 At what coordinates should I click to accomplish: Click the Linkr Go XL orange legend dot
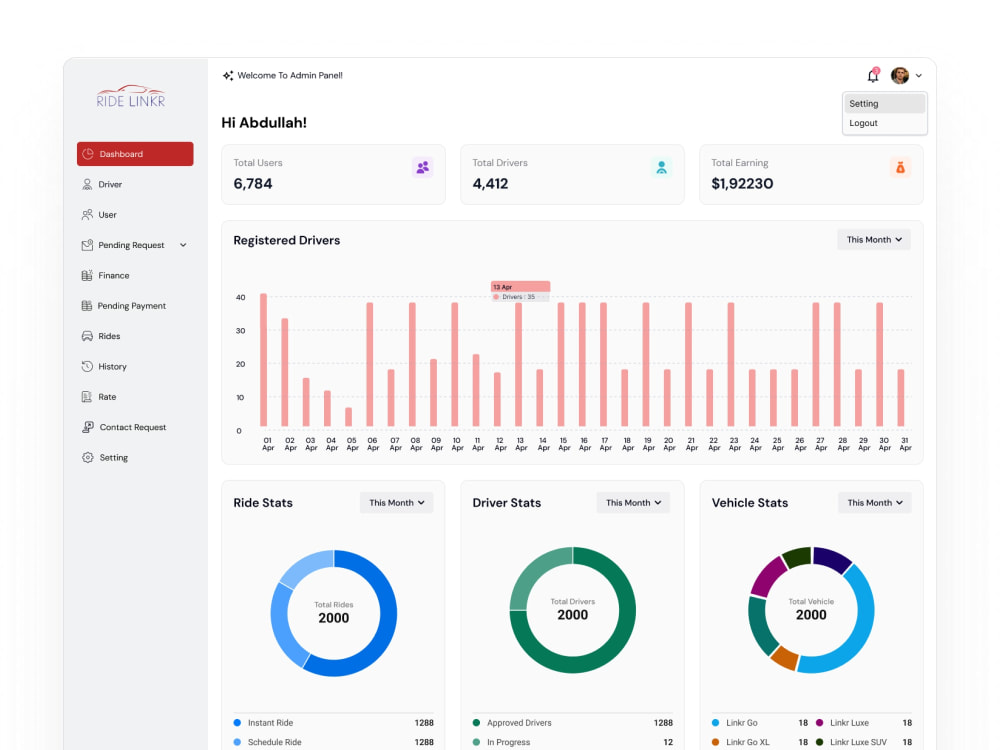pyautogui.click(x=716, y=742)
